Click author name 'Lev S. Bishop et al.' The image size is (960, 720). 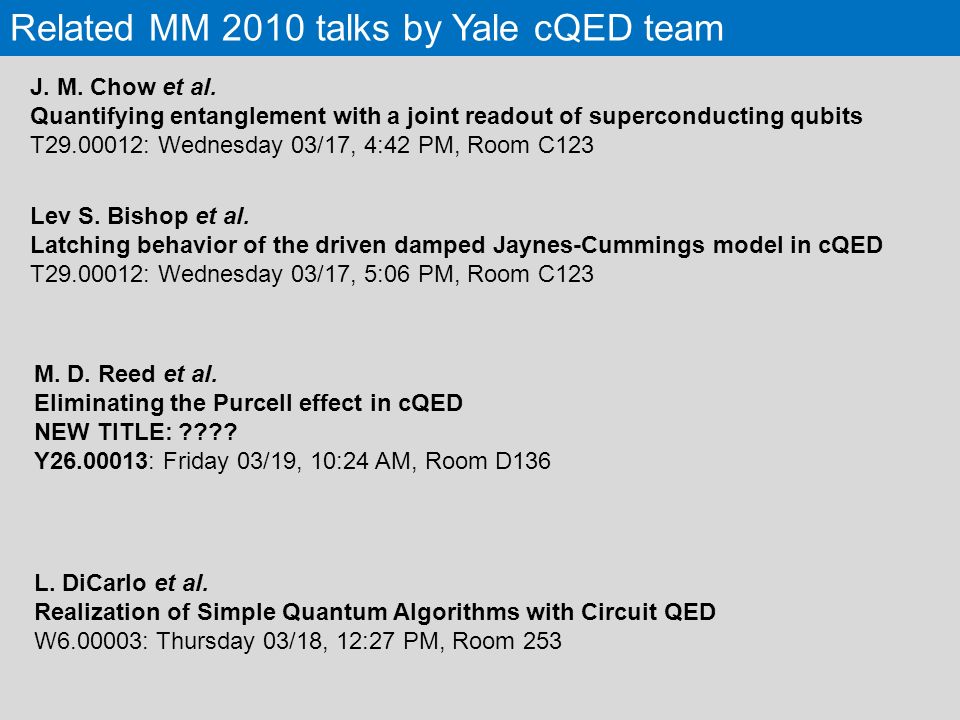(140, 216)
